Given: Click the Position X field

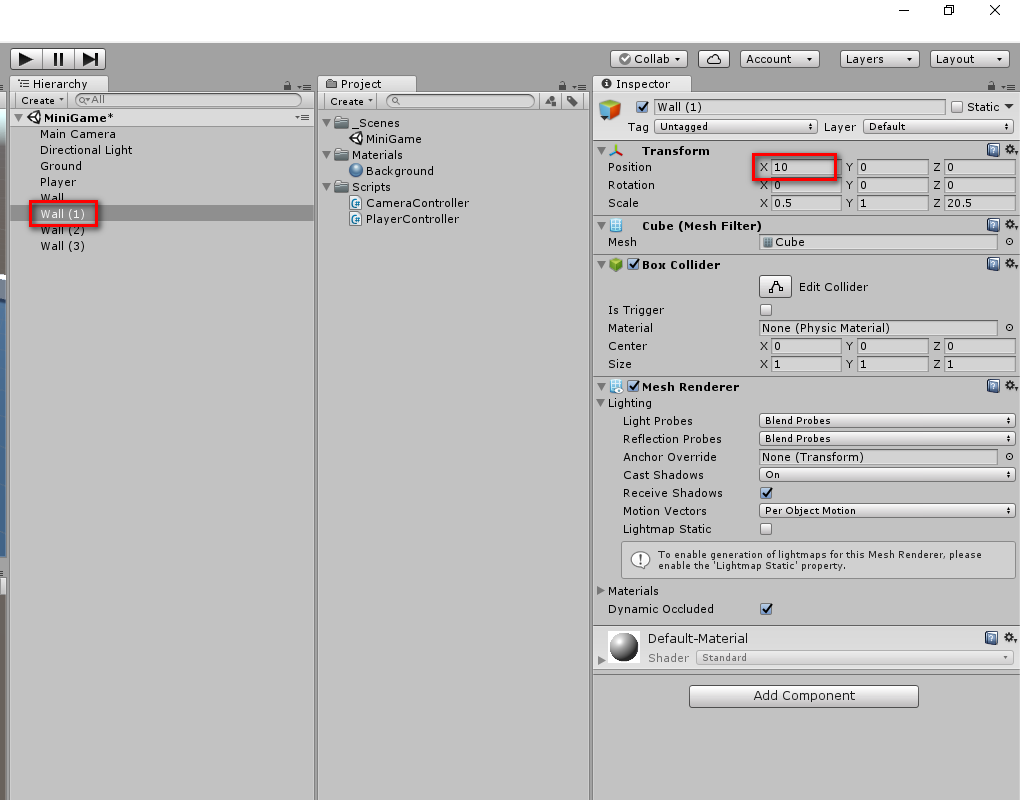Looking at the screenshot, I should point(805,167).
